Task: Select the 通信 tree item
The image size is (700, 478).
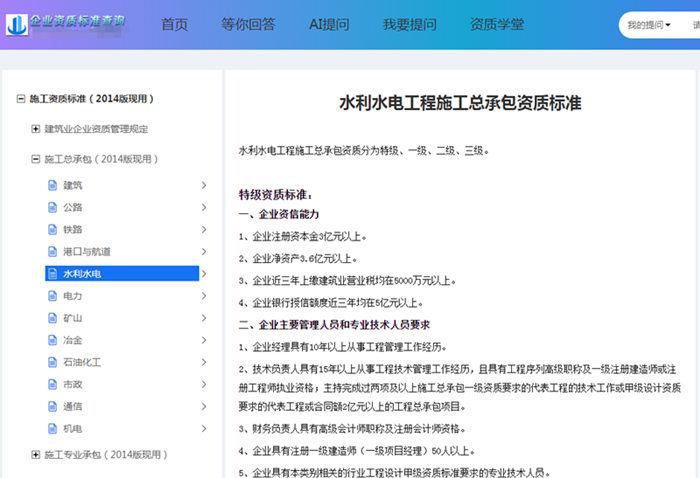Action: coord(73,407)
